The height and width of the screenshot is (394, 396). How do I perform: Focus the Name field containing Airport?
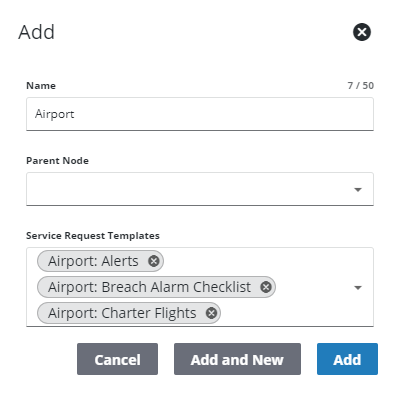200,114
